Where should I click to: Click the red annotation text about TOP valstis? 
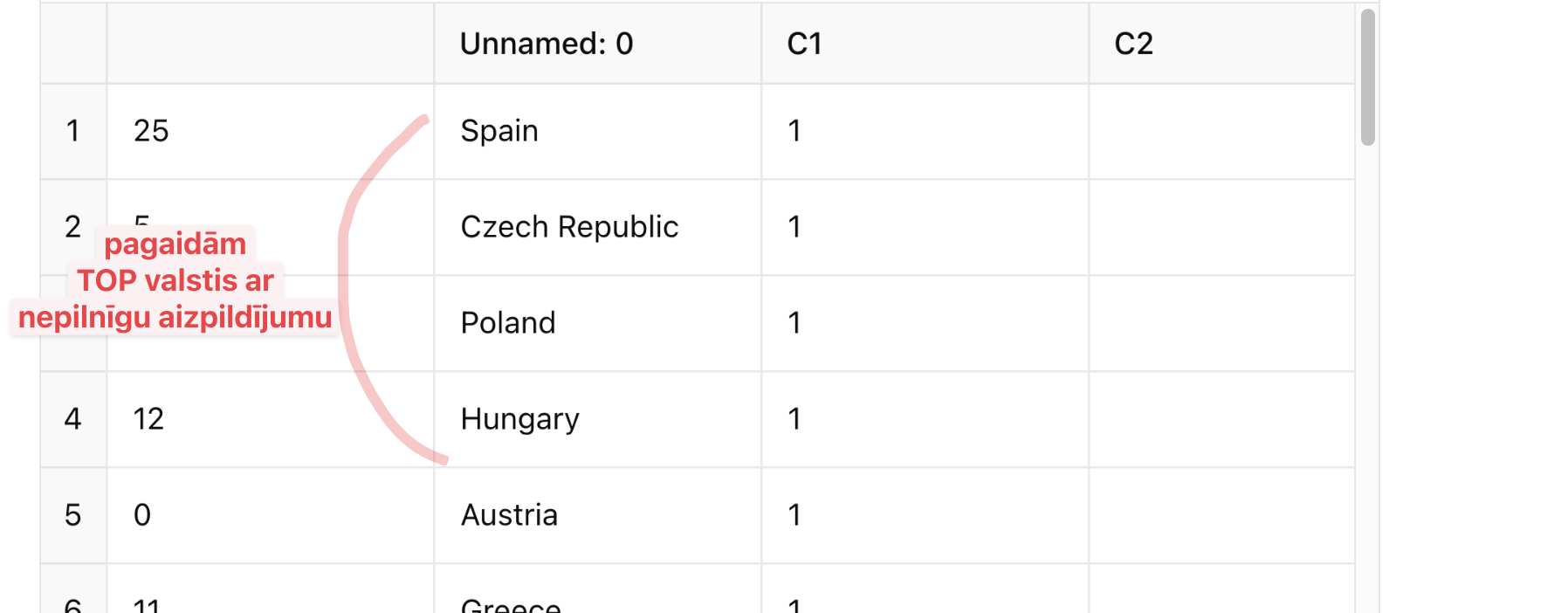click(x=175, y=280)
